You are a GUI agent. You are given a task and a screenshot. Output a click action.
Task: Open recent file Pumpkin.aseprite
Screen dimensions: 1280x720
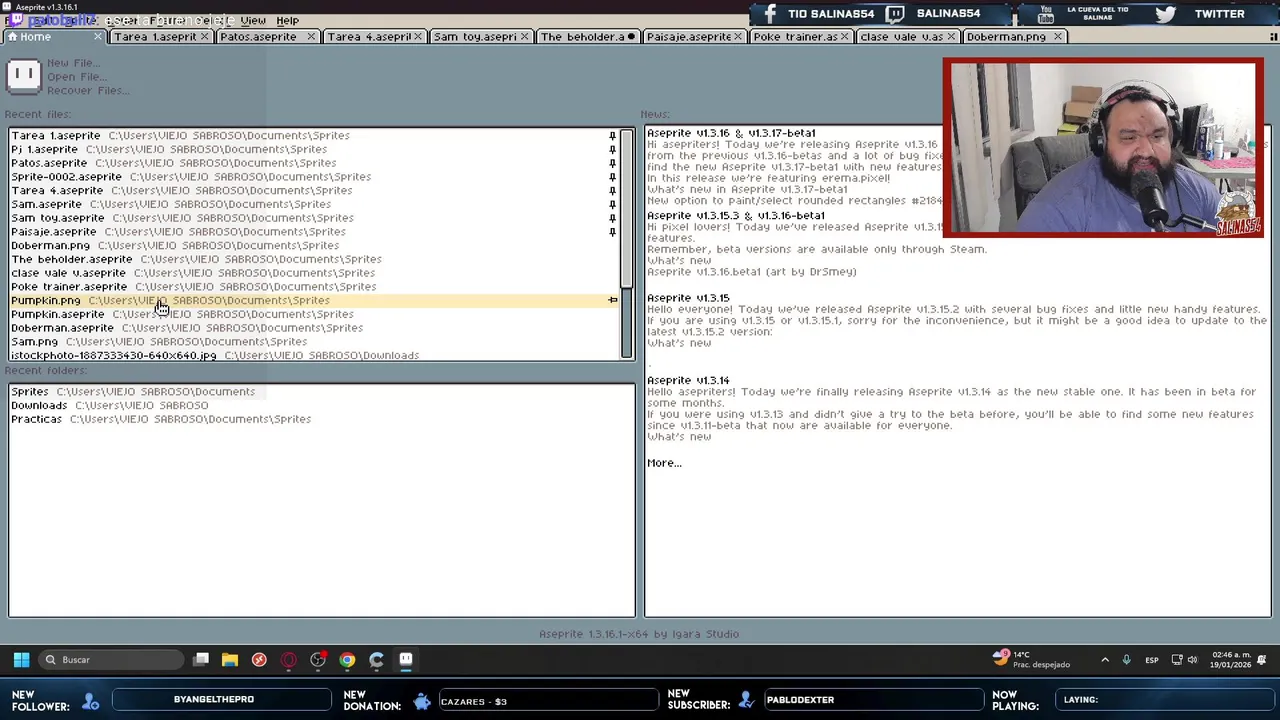[x=314, y=314]
